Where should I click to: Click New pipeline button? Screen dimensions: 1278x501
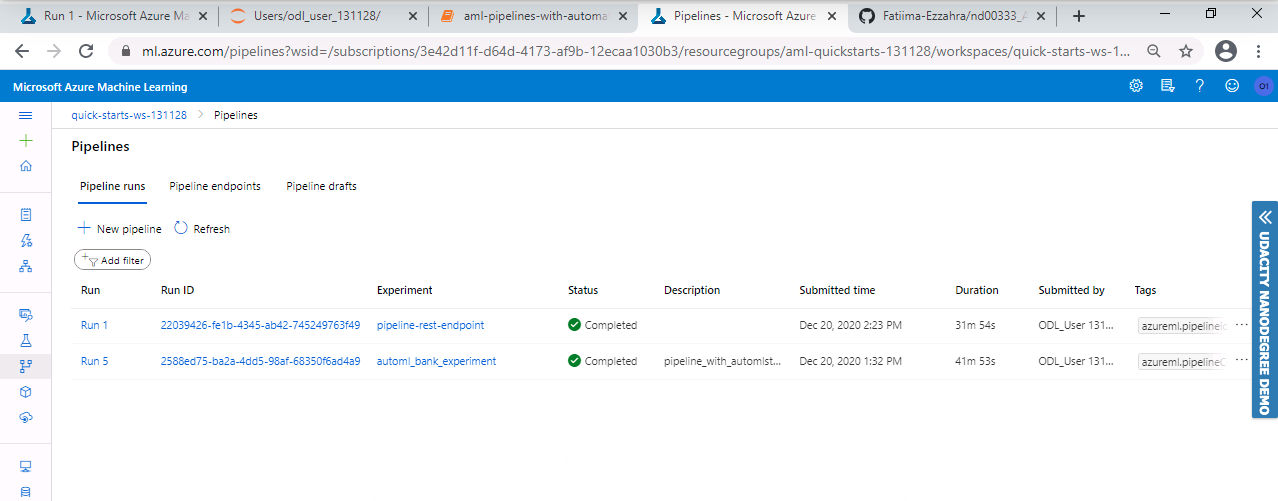click(x=119, y=229)
